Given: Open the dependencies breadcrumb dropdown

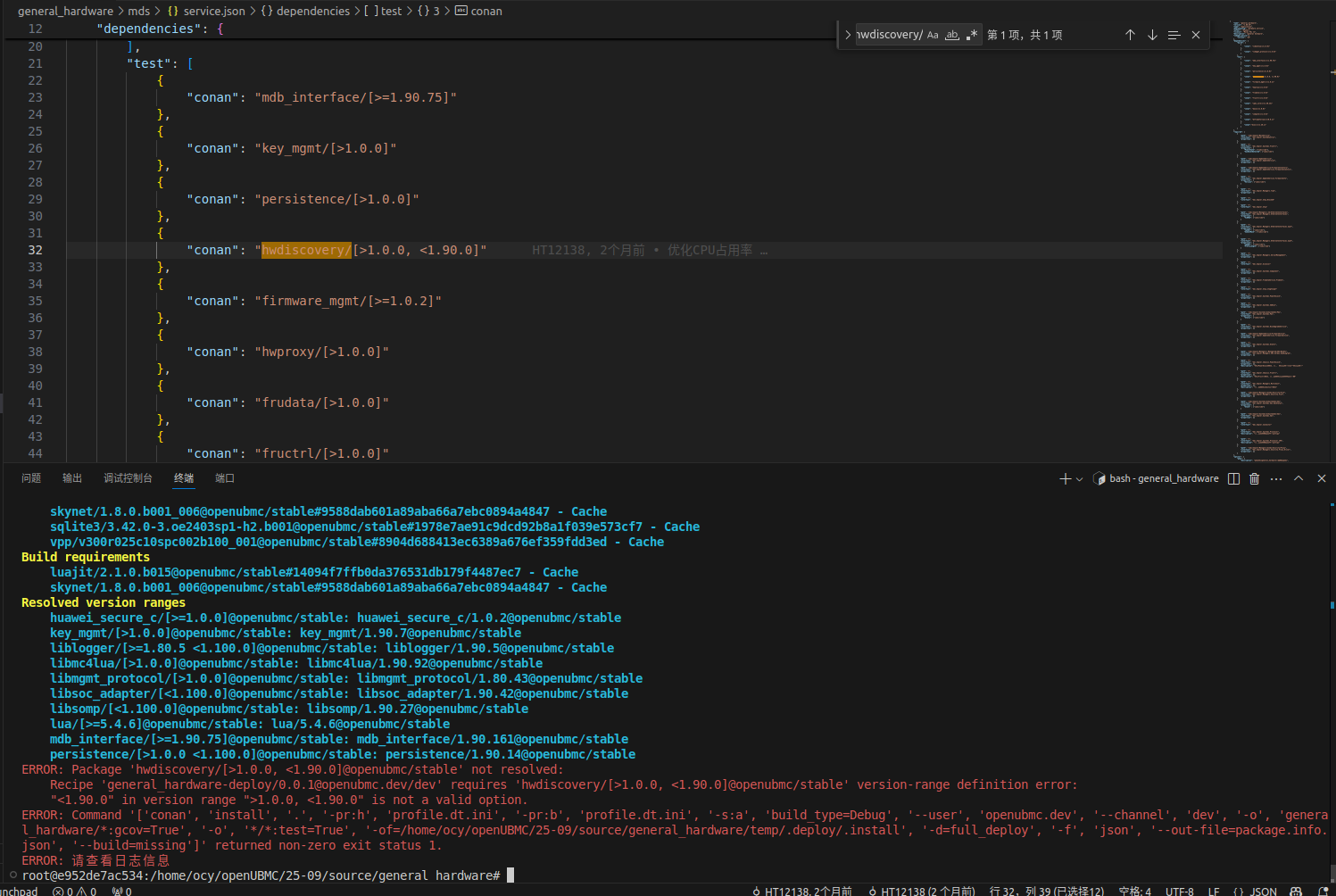Looking at the screenshot, I should coord(312,11).
